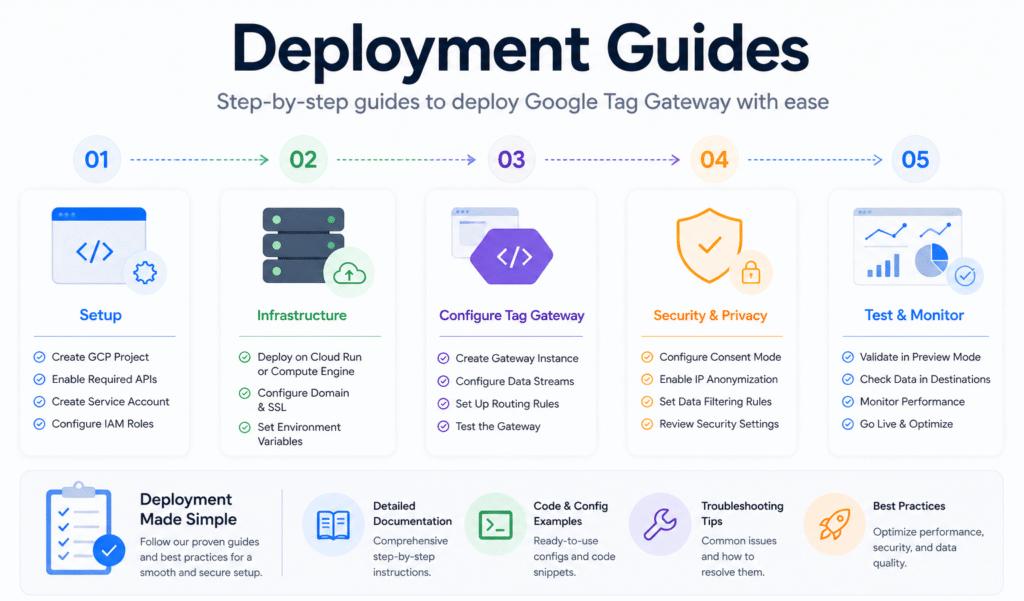Click the wrench Troubleshooting Tips icon
Viewport: 1024px width, 601px height.
point(660,525)
